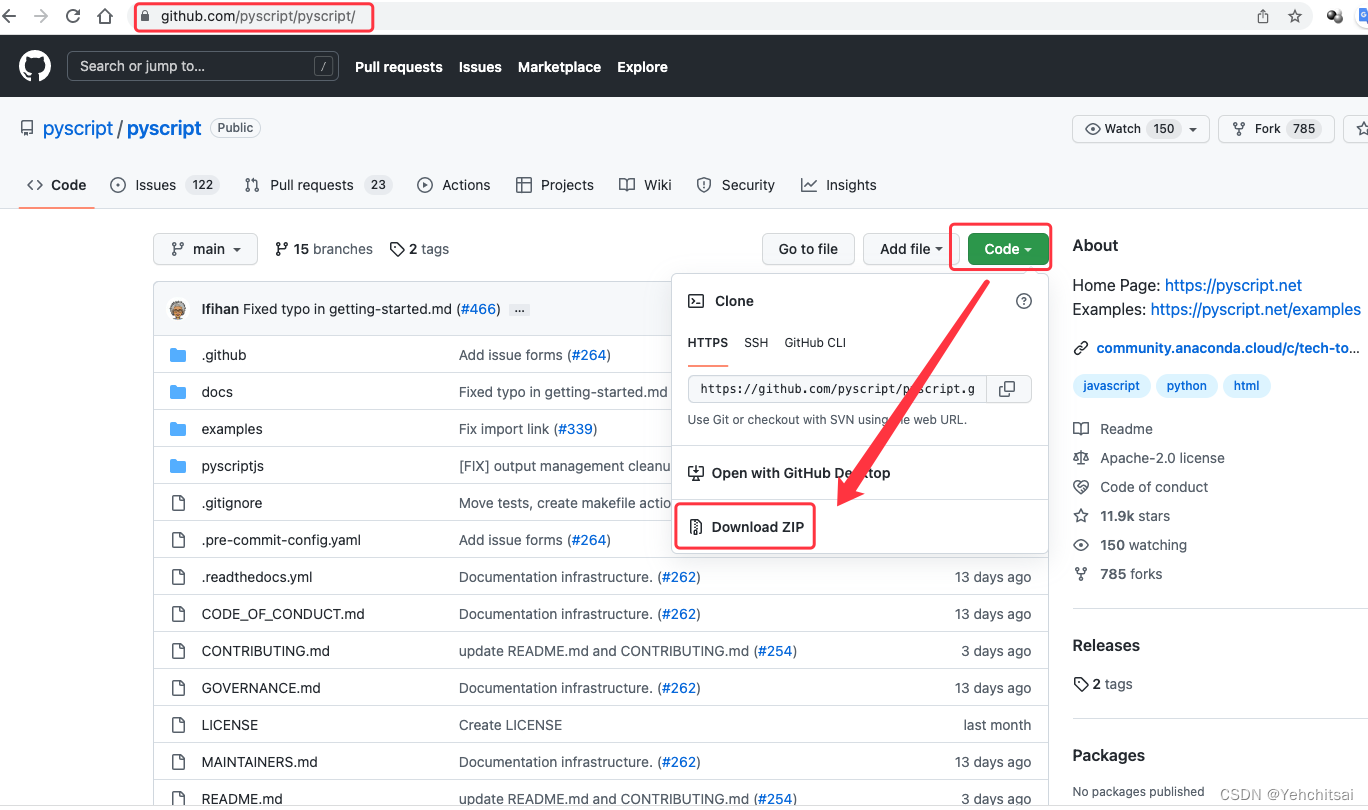Click the browser address bar URL
This screenshot has width=1368, height=810.
point(258,17)
